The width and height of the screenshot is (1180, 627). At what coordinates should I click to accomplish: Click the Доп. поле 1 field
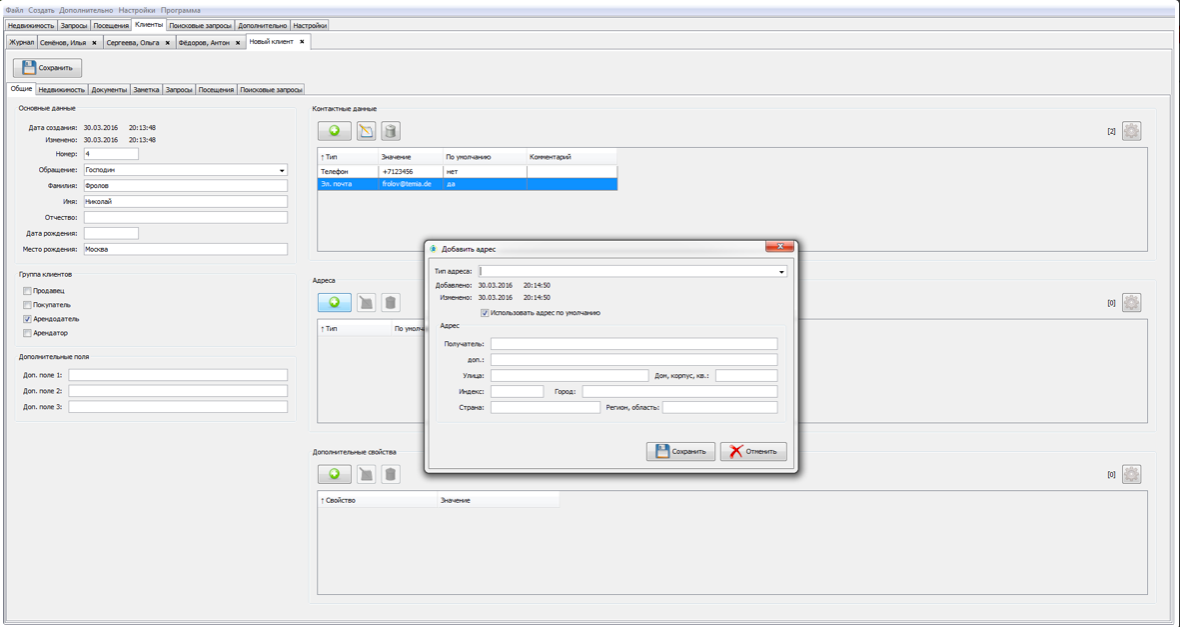[x=178, y=375]
